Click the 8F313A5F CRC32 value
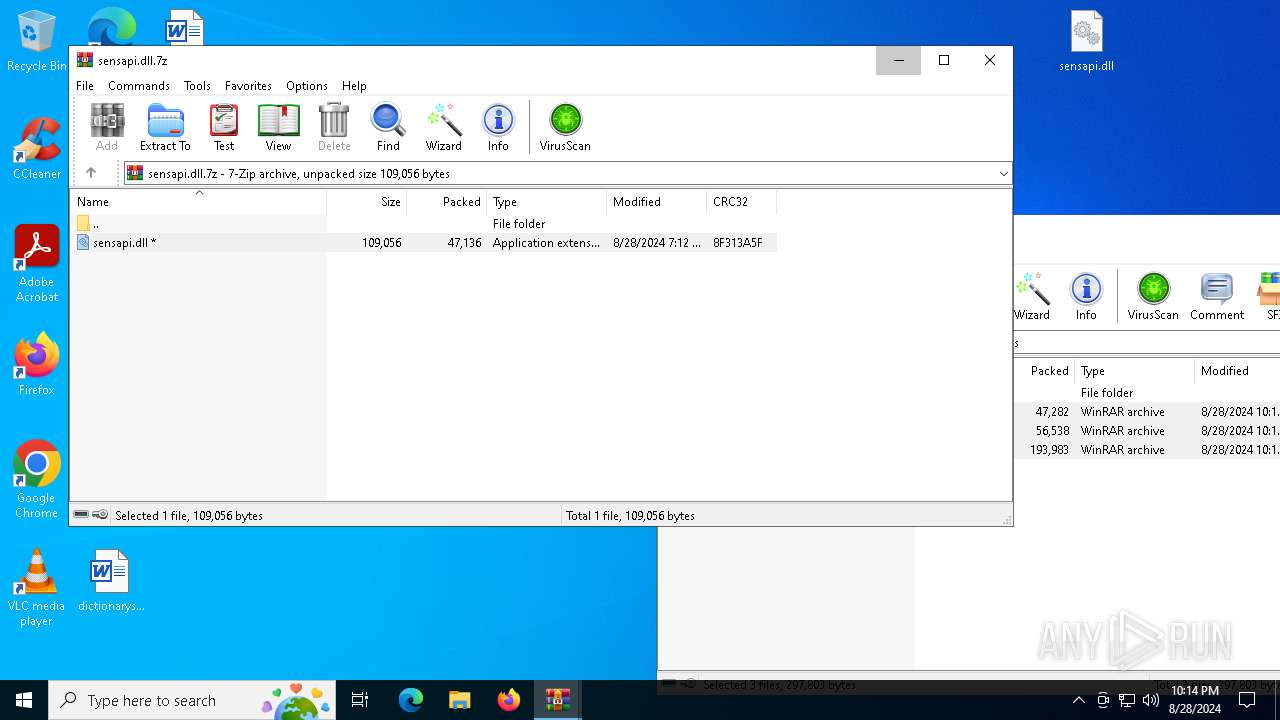The image size is (1280, 720). click(x=738, y=243)
